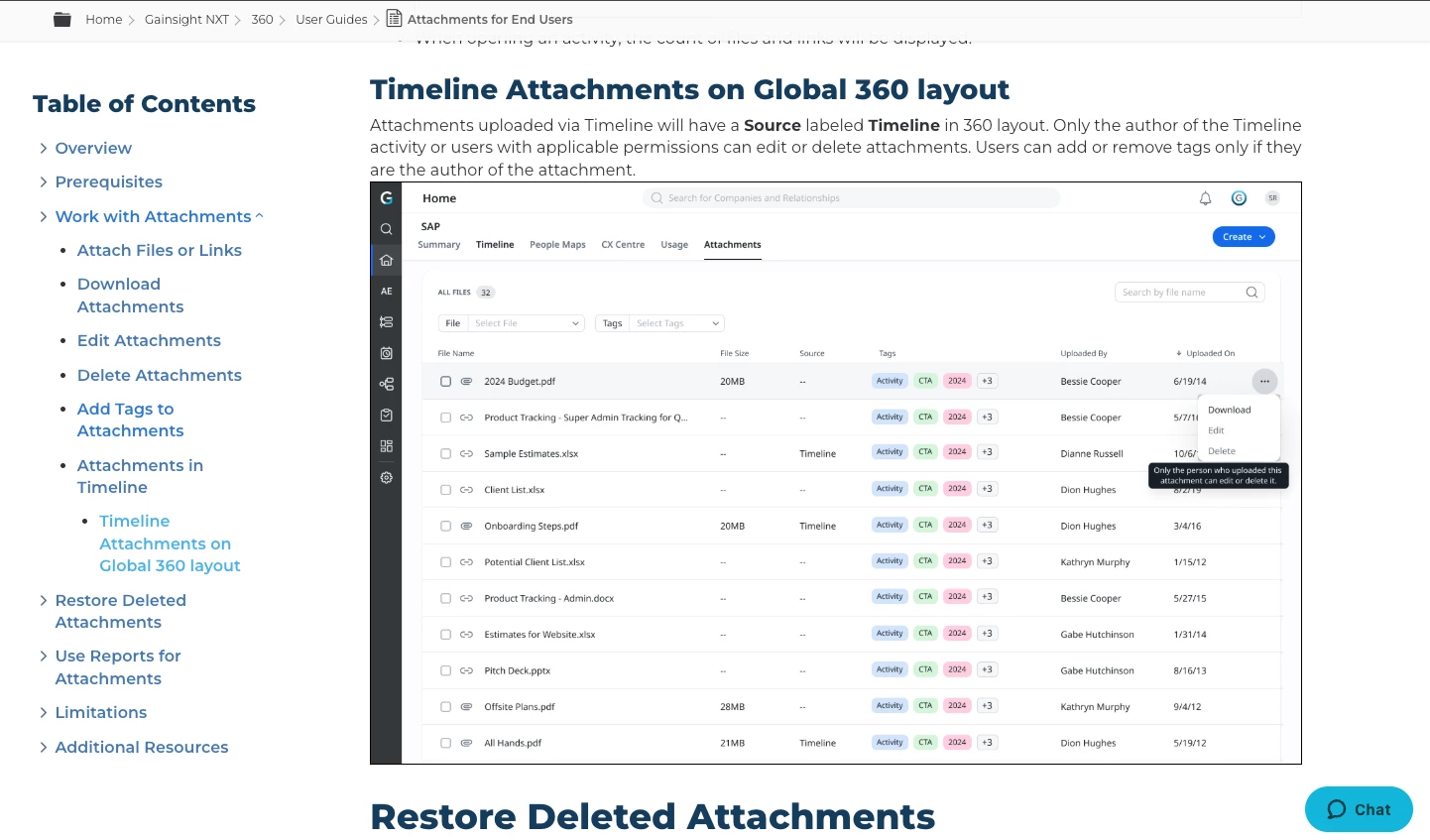Screen dimensions: 1430x840
Task: Click the hierarchy tree icon in the dark sidebar
Action: coord(387,384)
